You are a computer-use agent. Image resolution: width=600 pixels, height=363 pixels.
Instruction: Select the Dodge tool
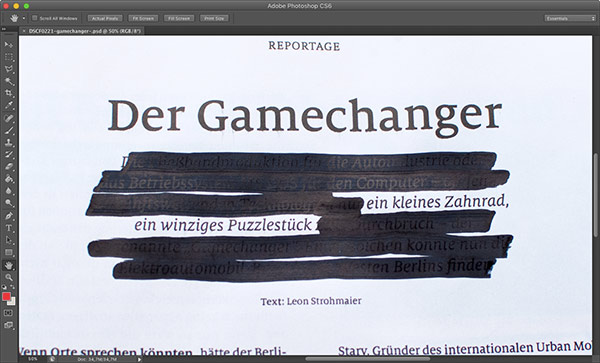pyautogui.click(x=8, y=203)
